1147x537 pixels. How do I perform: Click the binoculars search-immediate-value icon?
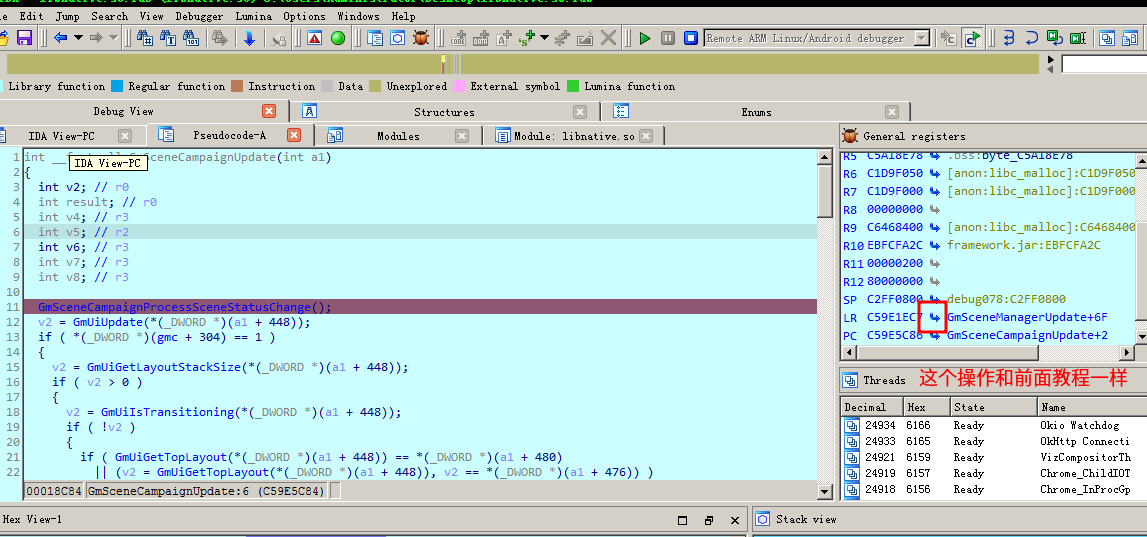(144, 38)
